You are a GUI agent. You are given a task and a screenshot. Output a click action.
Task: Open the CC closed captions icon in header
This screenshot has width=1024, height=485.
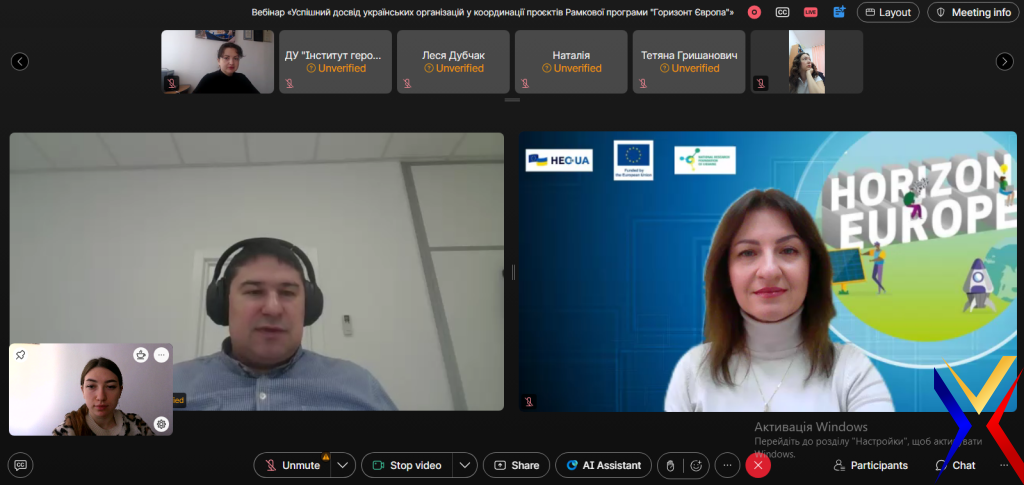(x=782, y=12)
